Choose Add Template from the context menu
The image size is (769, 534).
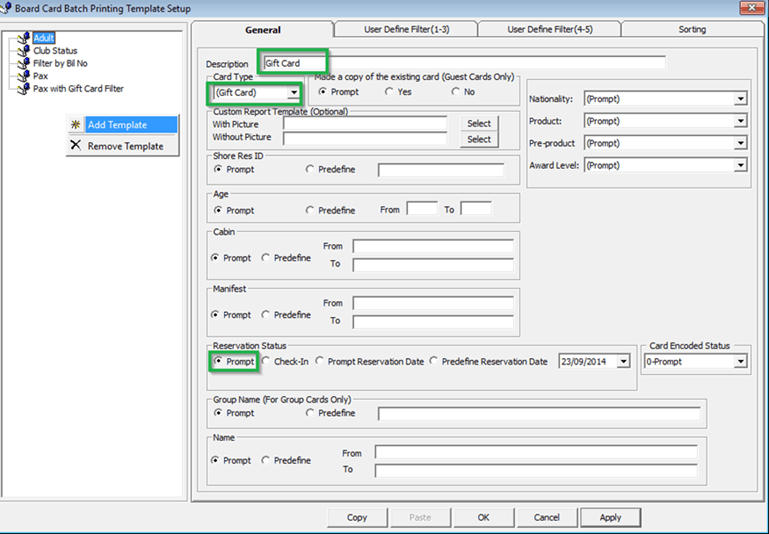click(x=122, y=125)
